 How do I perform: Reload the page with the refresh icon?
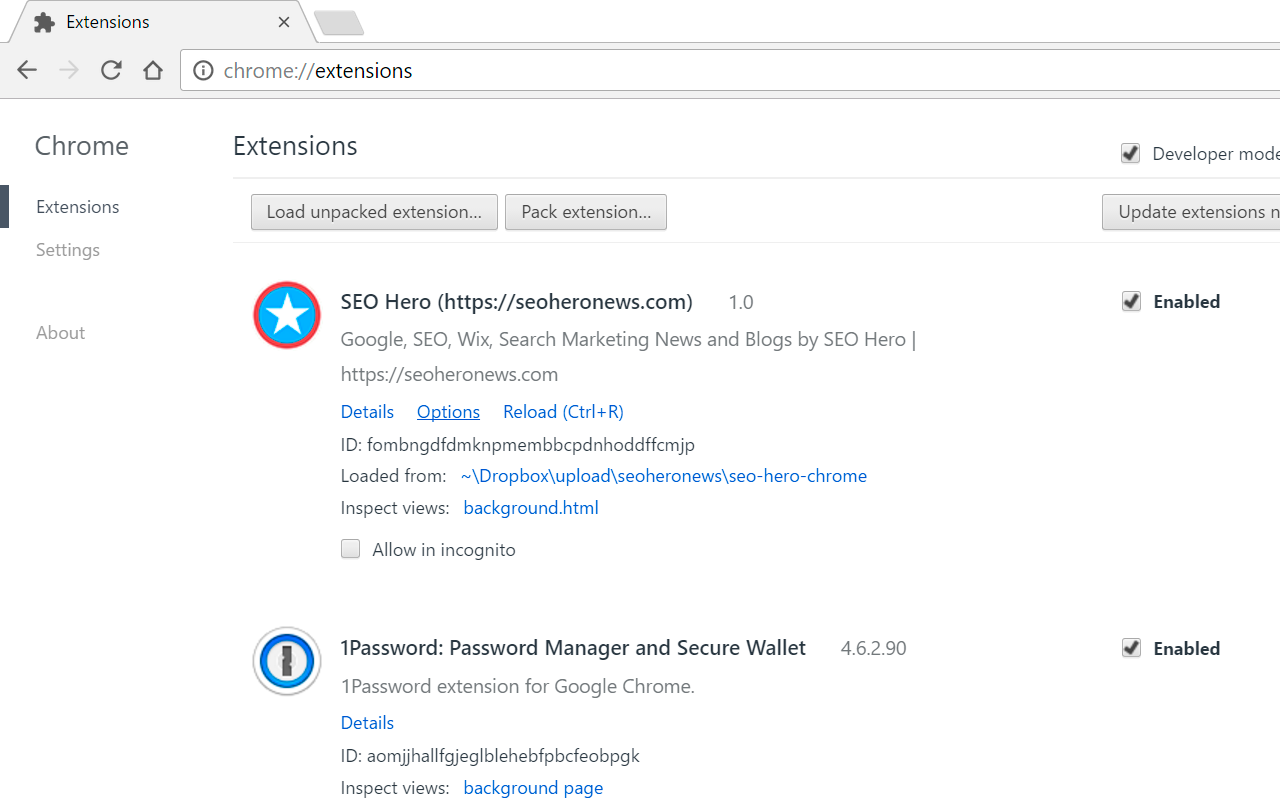pos(111,70)
